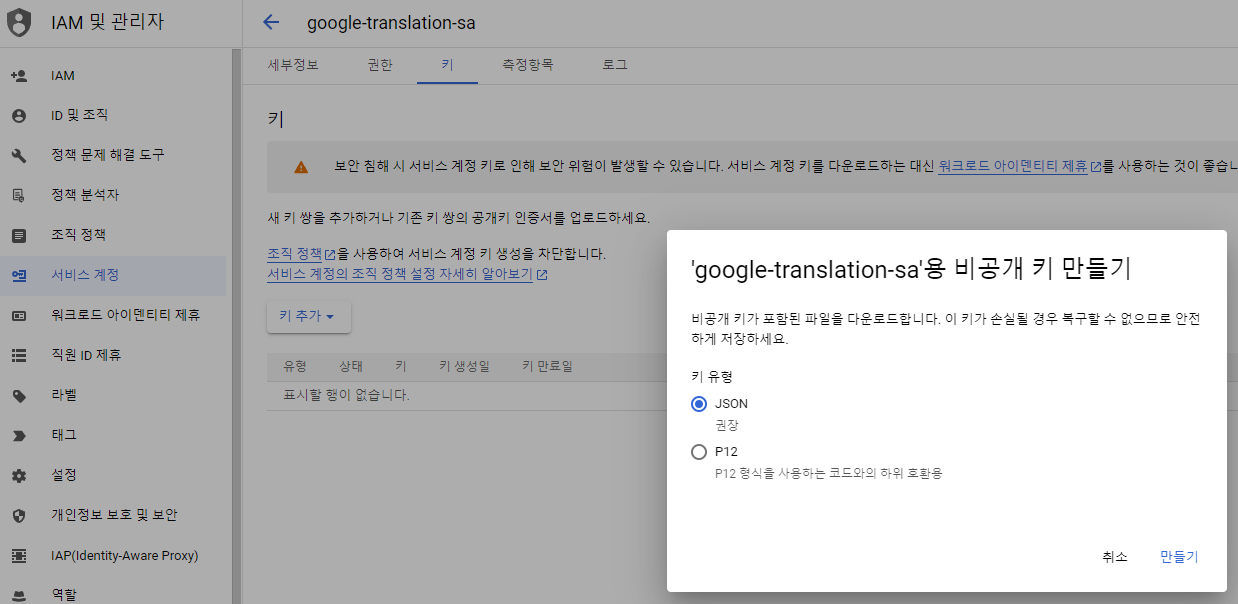Image resolution: width=1238 pixels, height=604 pixels.
Task: Click the 유형 column header
Action: click(x=295, y=366)
